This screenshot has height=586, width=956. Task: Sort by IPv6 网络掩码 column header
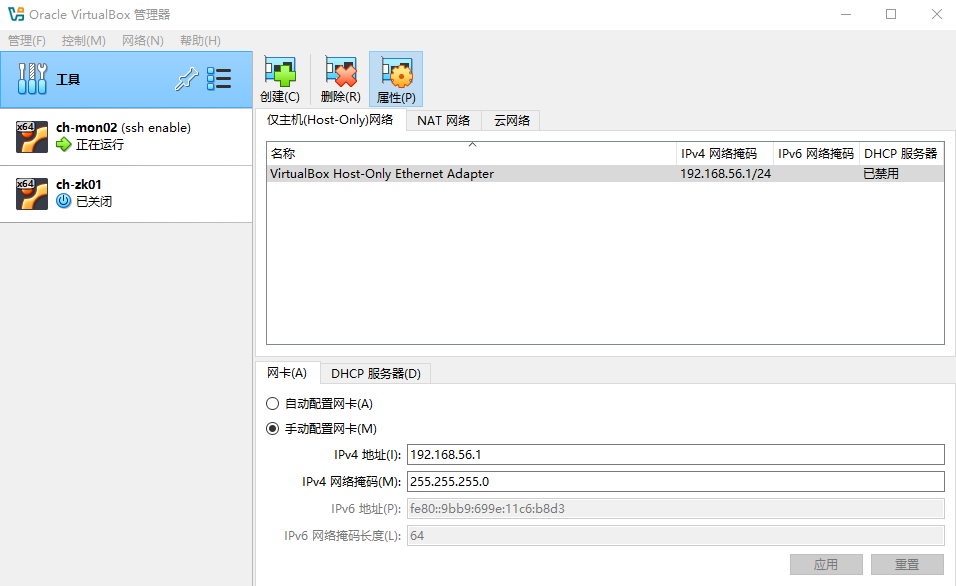click(816, 154)
